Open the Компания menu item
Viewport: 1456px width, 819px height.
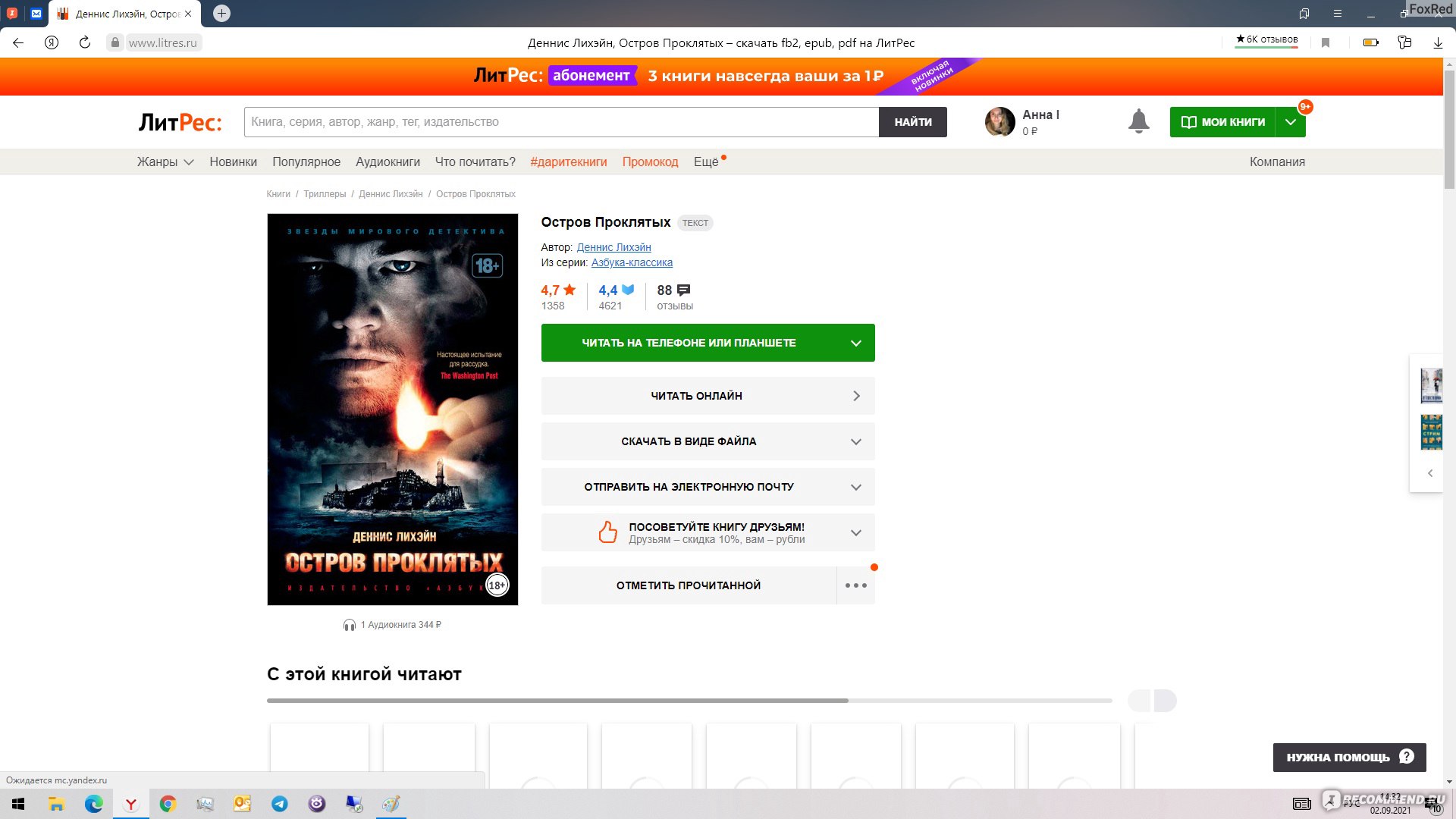pyautogui.click(x=1277, y=162)
